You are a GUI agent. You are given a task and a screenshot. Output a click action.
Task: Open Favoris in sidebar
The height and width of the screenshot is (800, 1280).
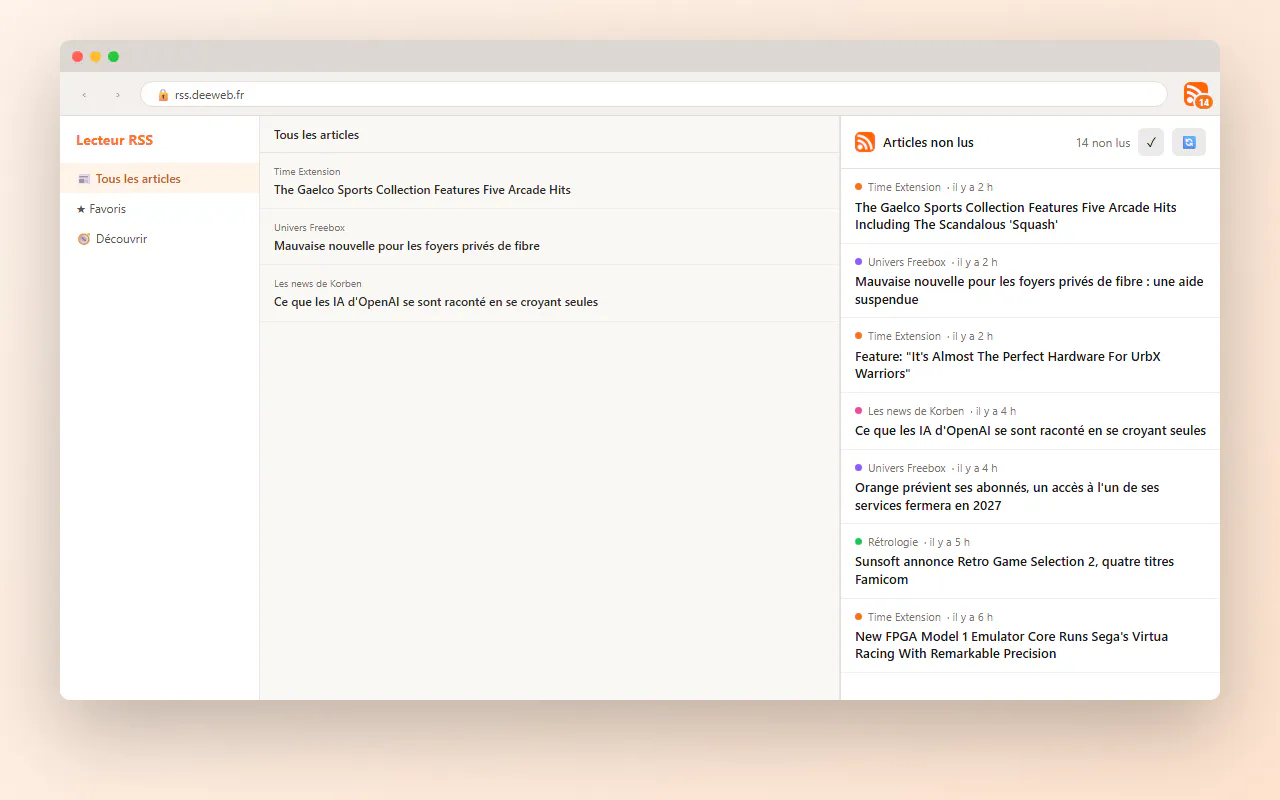tap(159, 209)
